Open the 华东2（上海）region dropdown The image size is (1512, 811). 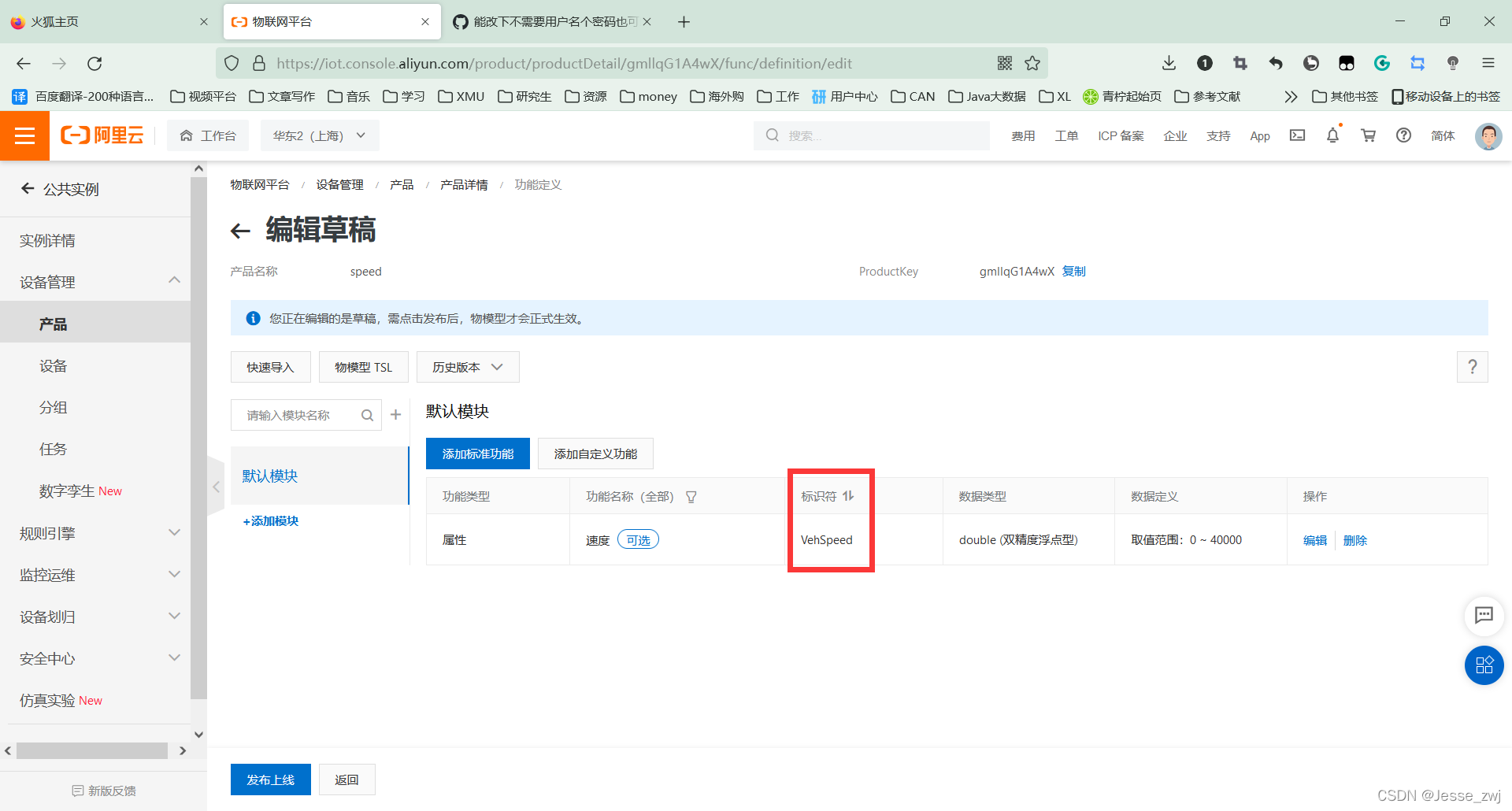coord(319,135)
